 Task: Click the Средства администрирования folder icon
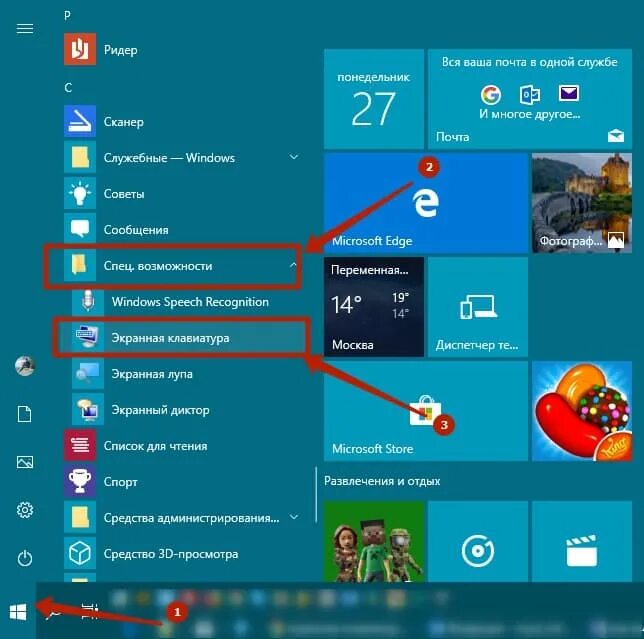coord(80,517)
